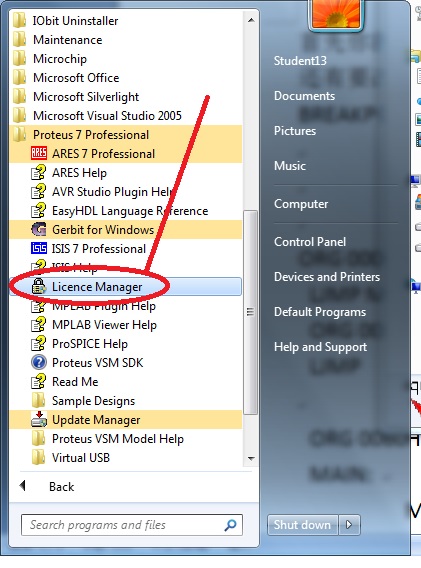Click the Shut down button

click(303, 525)
